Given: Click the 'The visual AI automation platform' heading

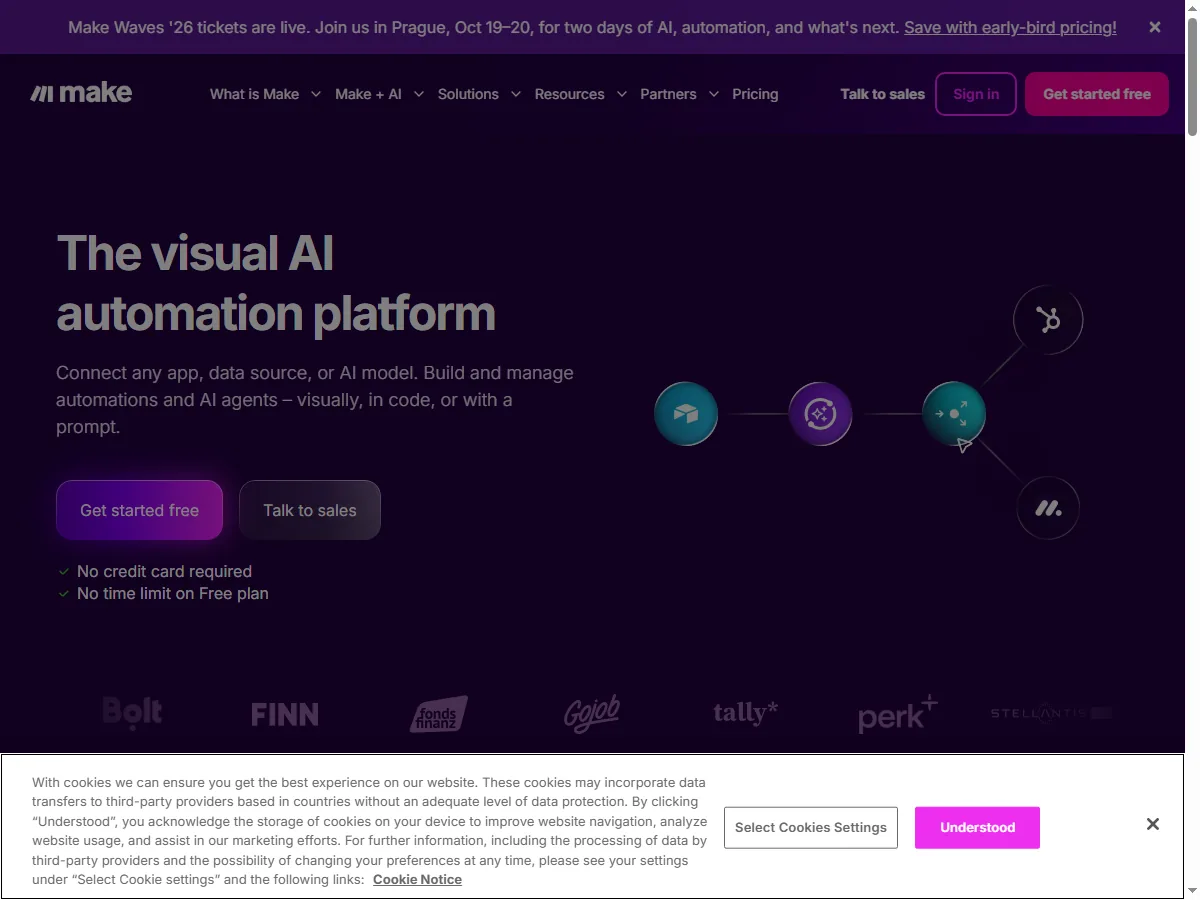Looking at the screenshot, I should (x=276, y=283).
